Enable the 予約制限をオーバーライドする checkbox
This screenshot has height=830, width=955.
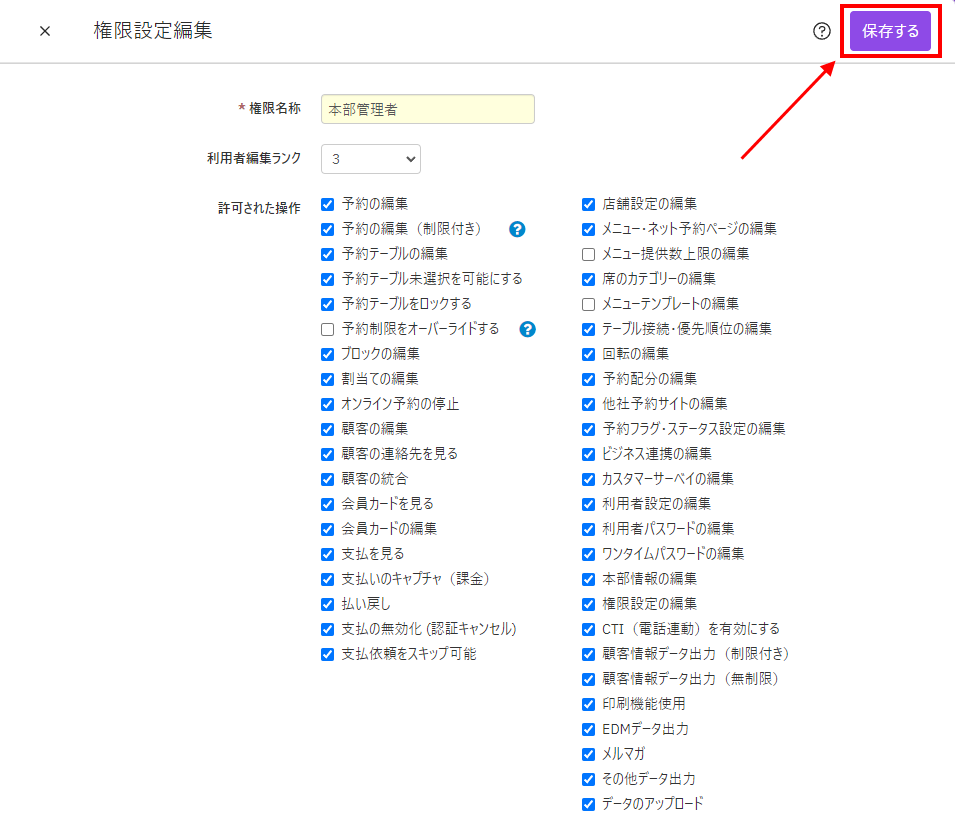pyautogui.click(x=327, y=329)
